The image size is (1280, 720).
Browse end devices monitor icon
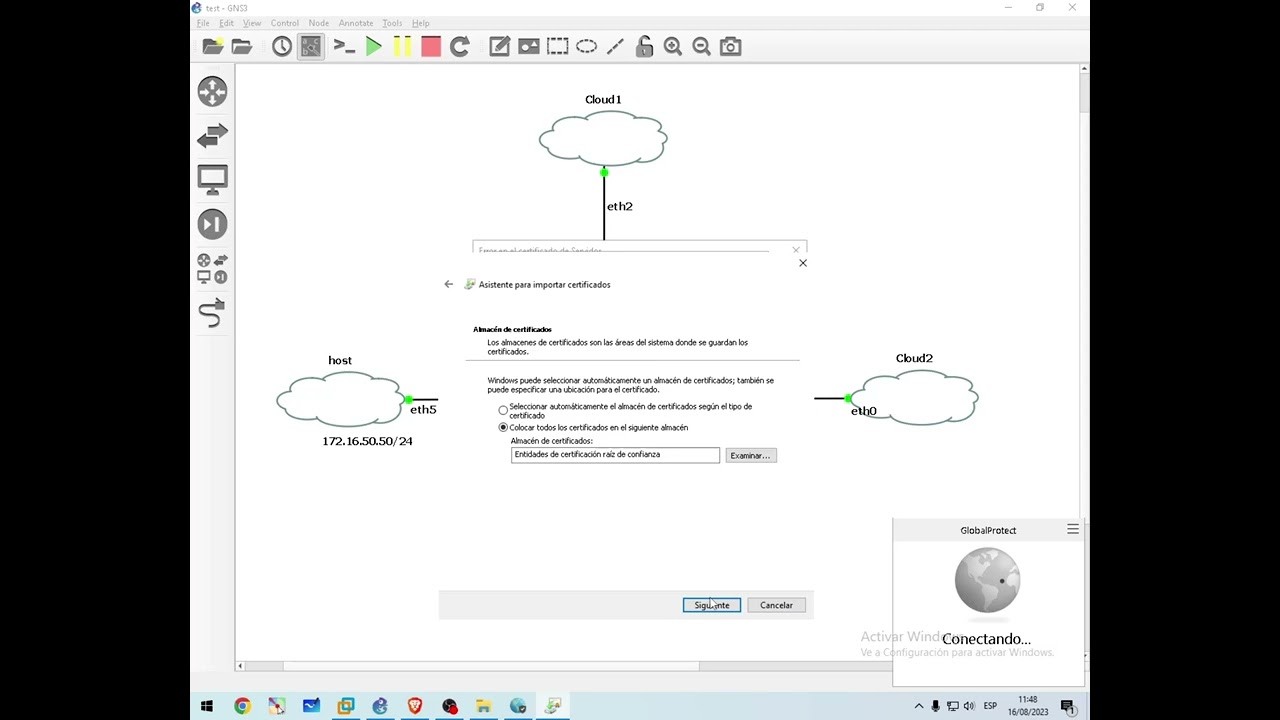point(212,180)
